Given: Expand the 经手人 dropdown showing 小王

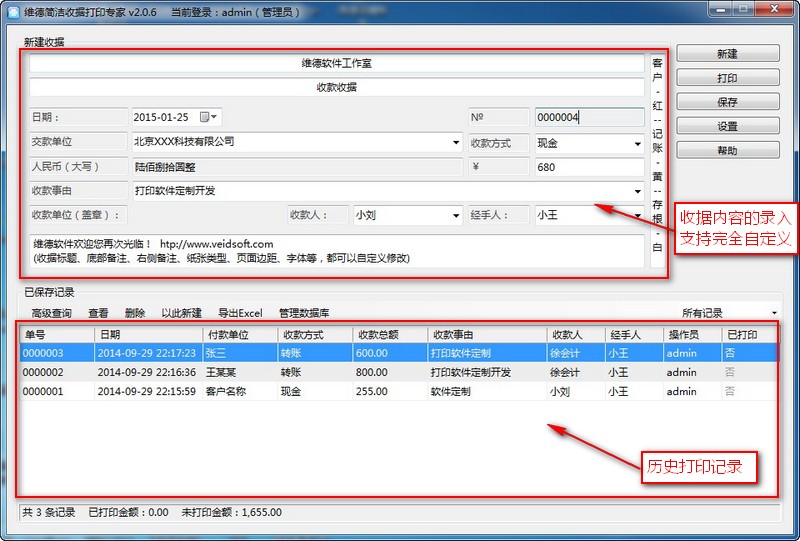Looking at the screenshot, I should coord(637,215).
